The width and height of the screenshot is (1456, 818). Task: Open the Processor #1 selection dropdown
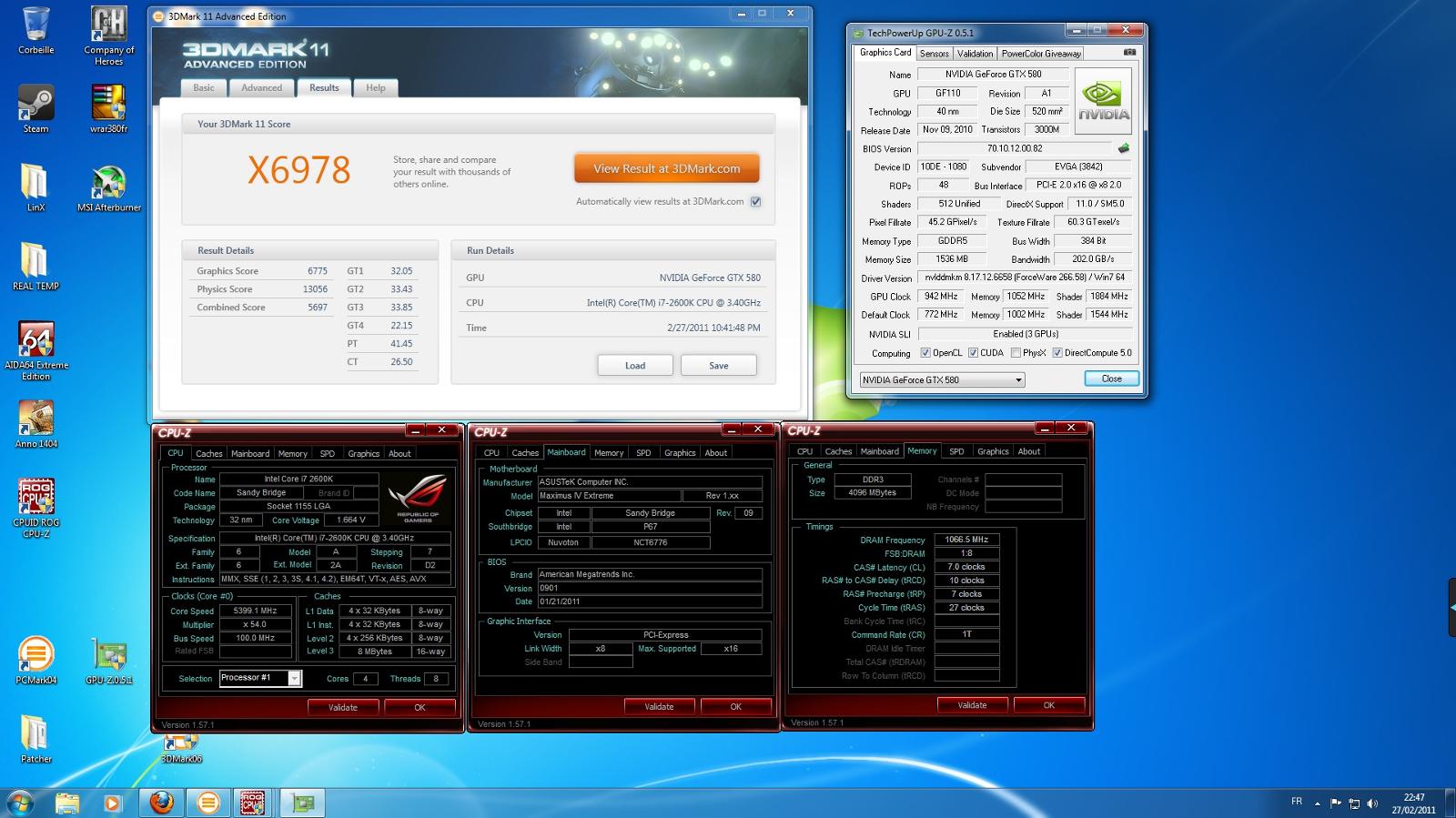pos(260,678)
